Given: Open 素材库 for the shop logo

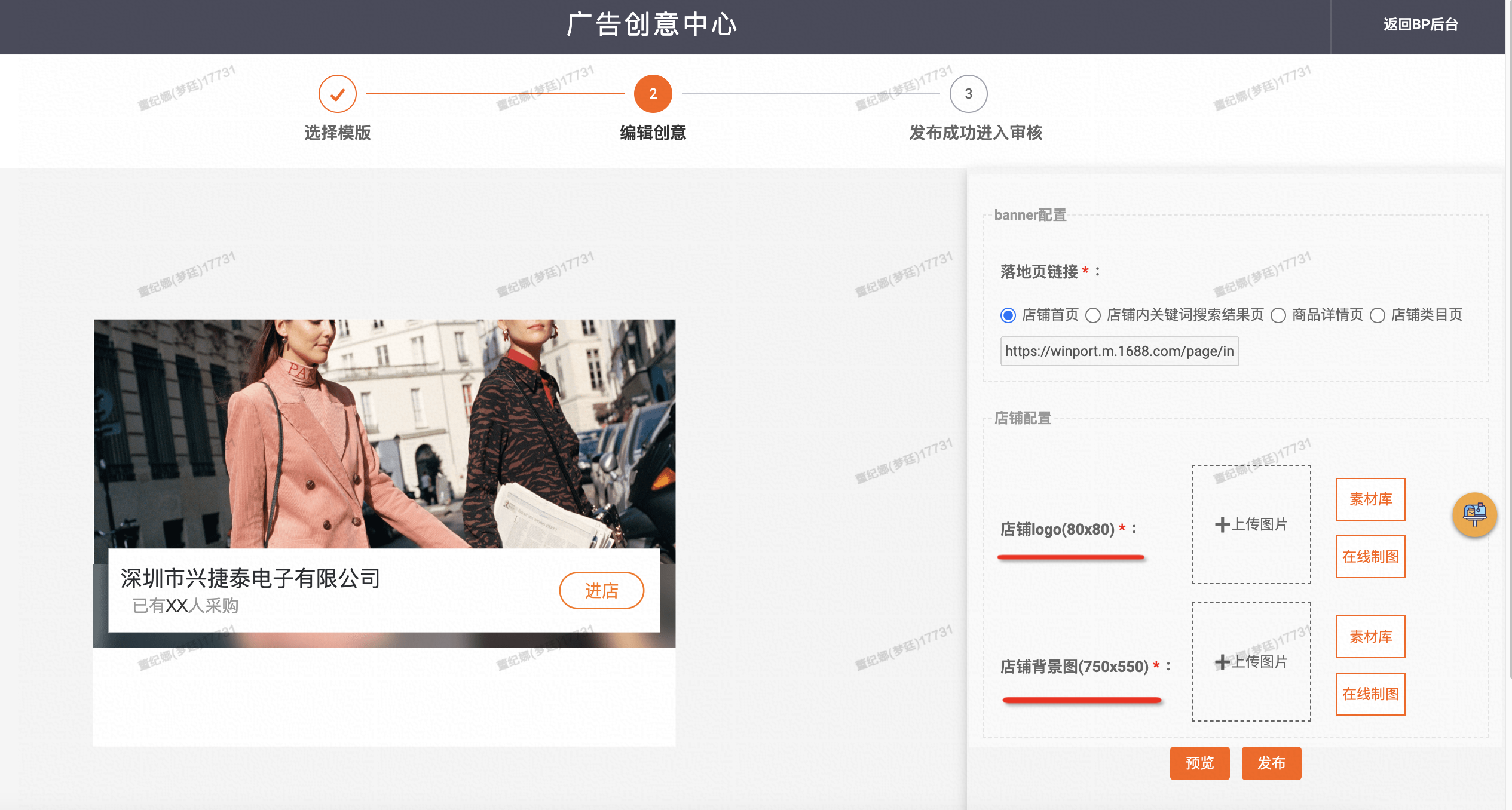Looking at the screenshot, I should [1370, 499].
